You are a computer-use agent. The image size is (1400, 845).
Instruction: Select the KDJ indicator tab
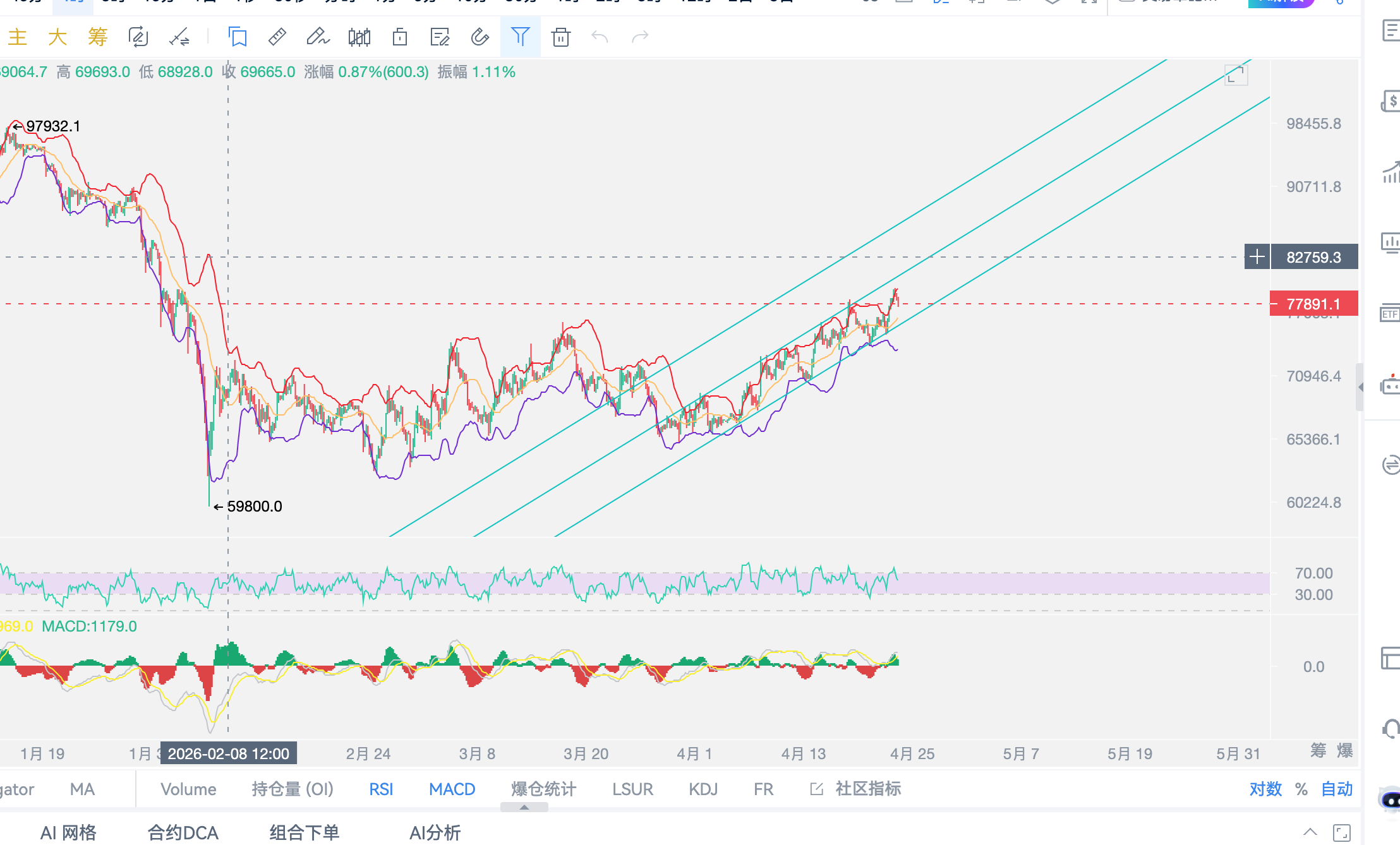[x=703, y=789]
